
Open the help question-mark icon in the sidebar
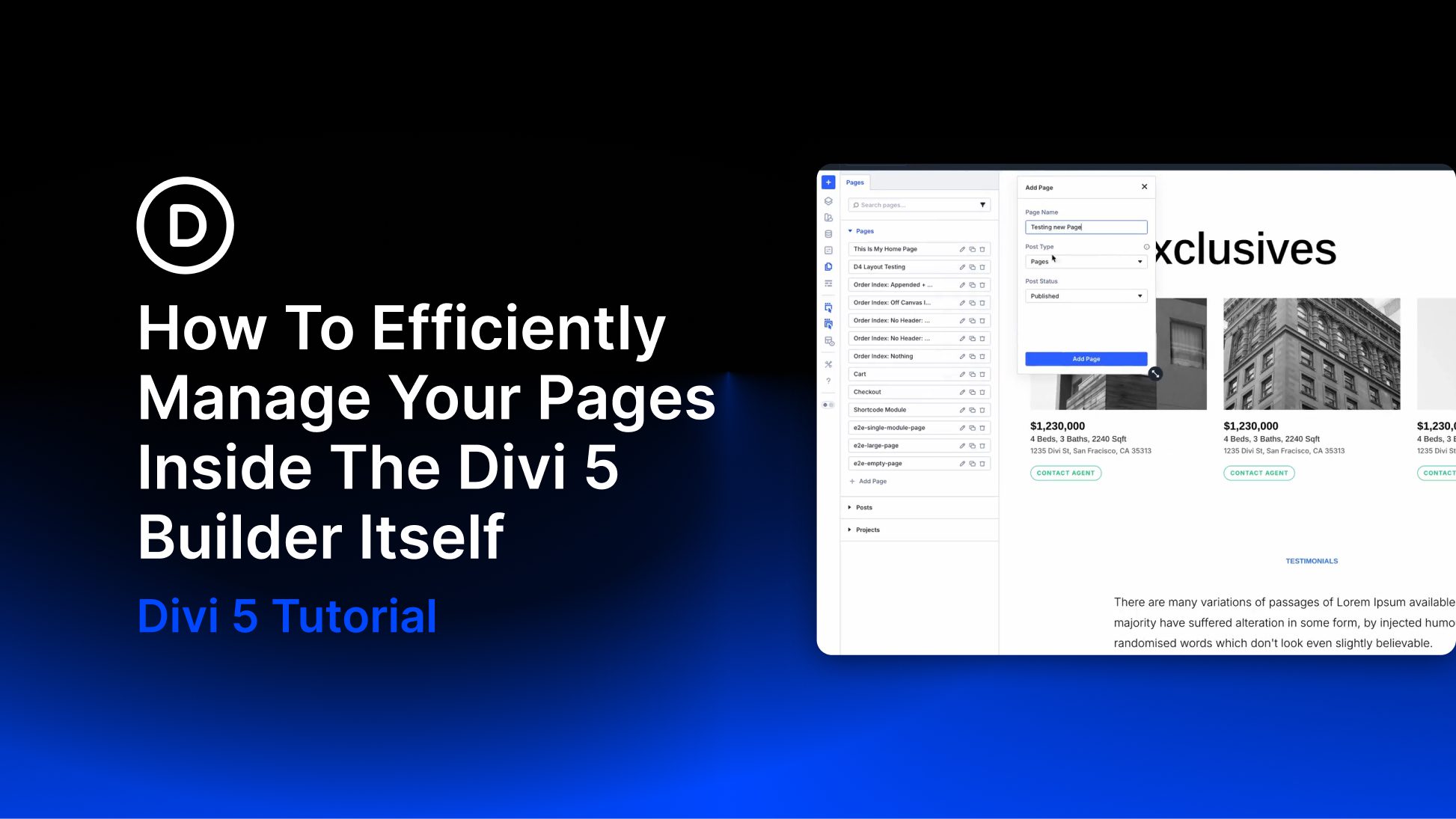[828, 381]
